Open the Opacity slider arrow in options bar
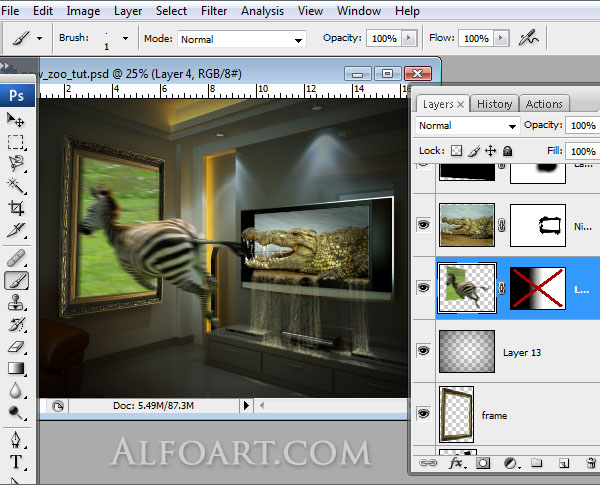This screenshot has width=600, height=485. pyautogui.click(x=409, y=38)
